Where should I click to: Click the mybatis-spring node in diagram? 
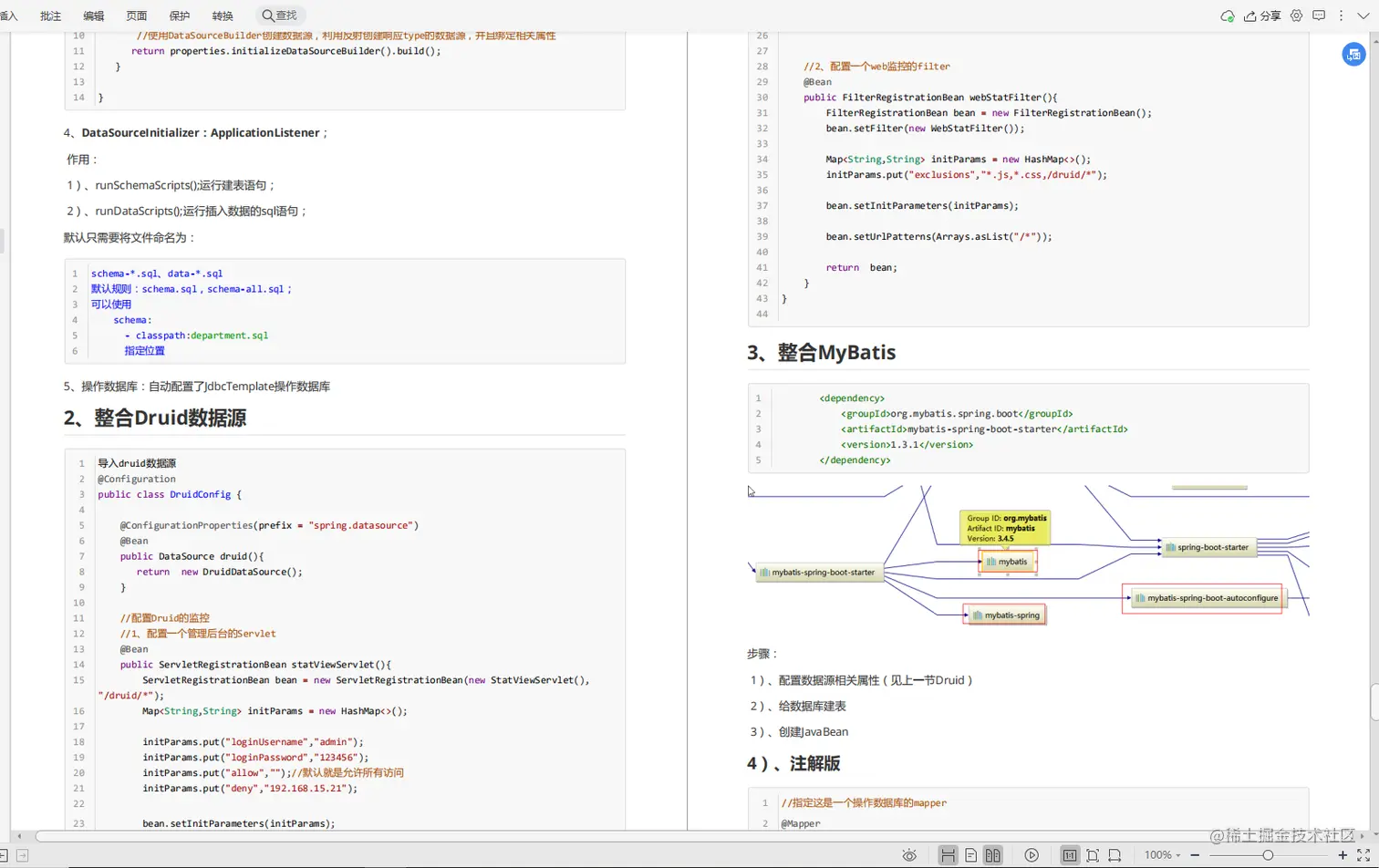(1005, 615)
